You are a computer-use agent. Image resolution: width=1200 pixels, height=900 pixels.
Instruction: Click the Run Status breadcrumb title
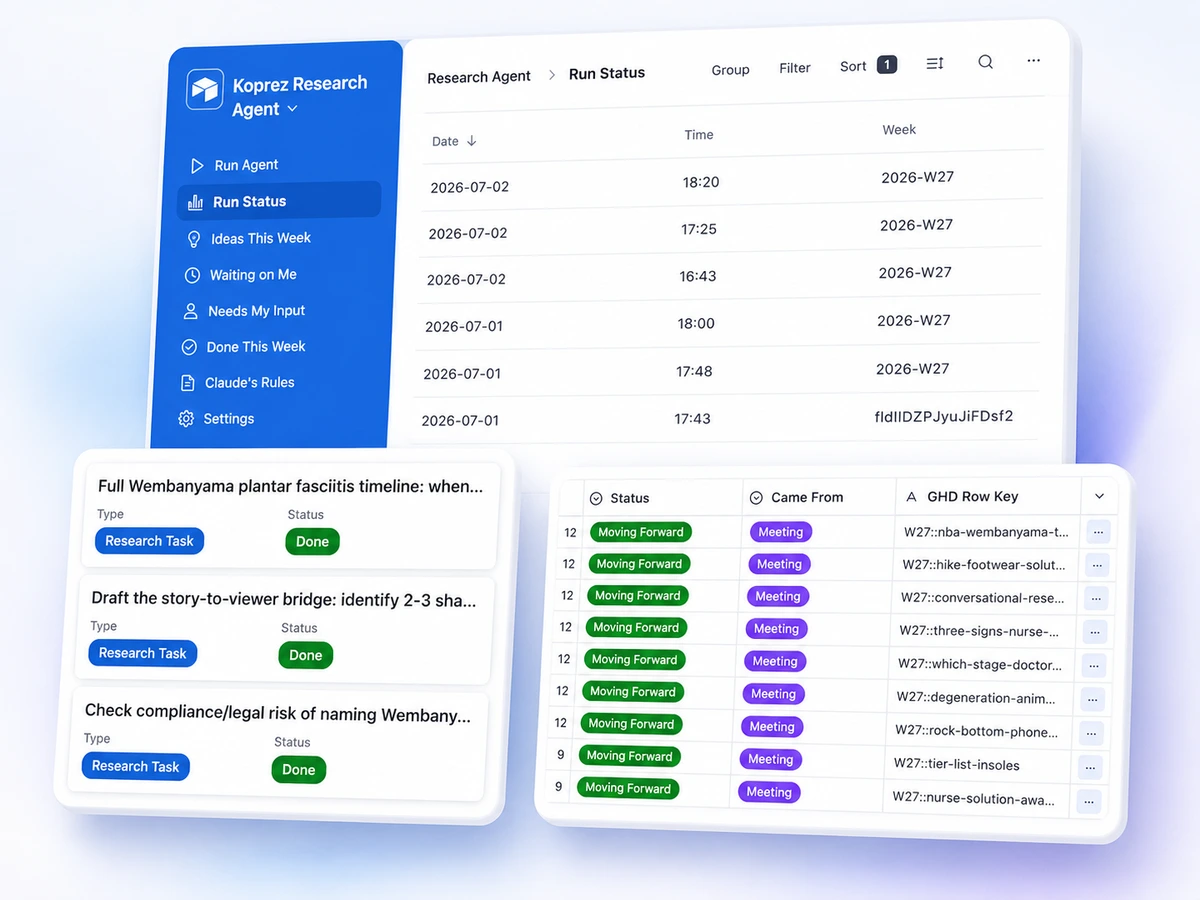[x=607, y=73]
